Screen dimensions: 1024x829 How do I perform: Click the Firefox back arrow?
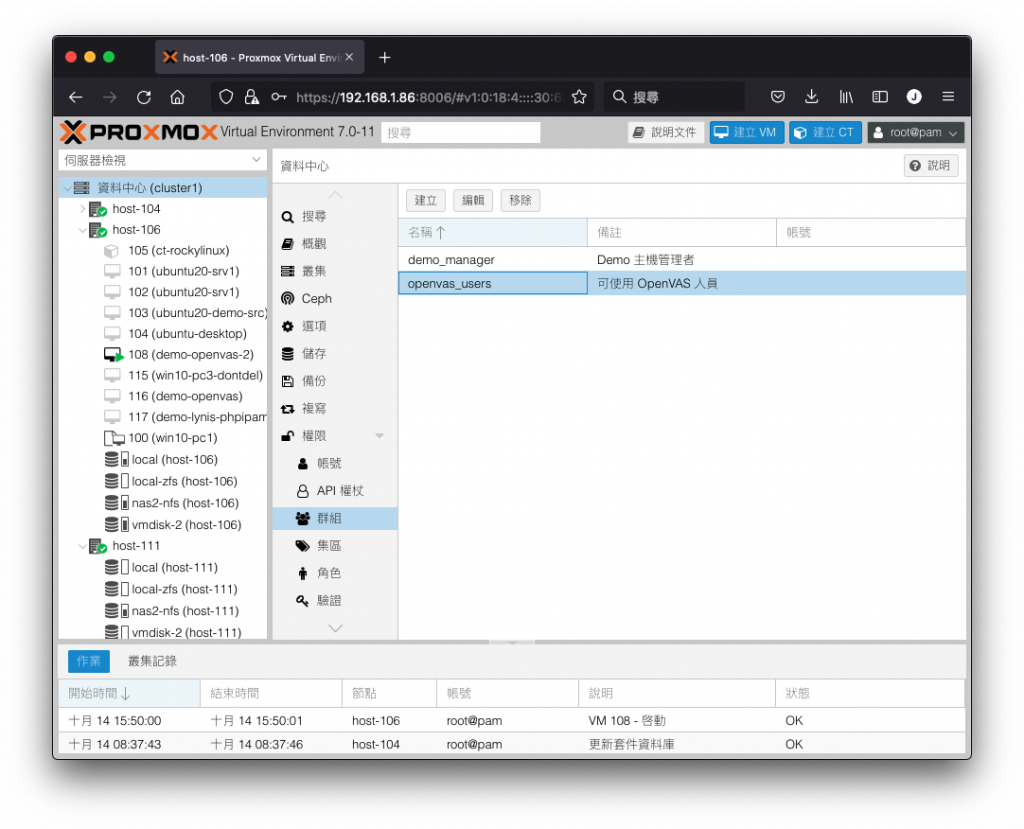pyautogui.click(x=76, y=97)
